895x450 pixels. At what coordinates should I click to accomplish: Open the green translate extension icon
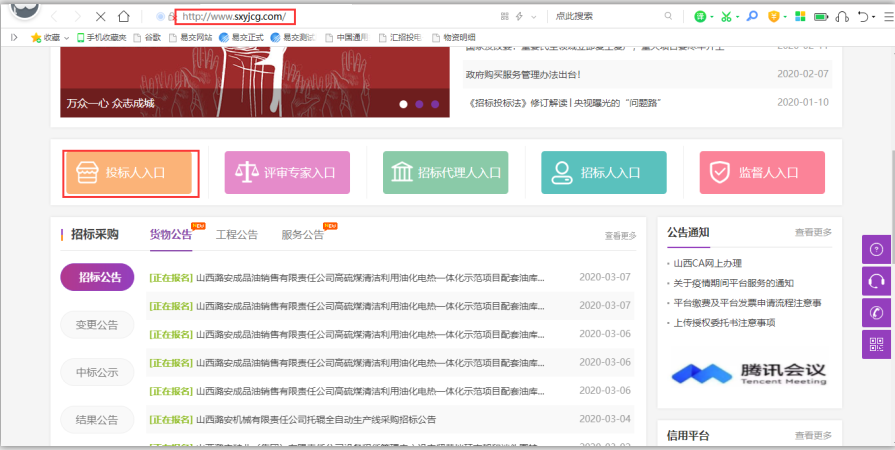[x=700, y=17]
